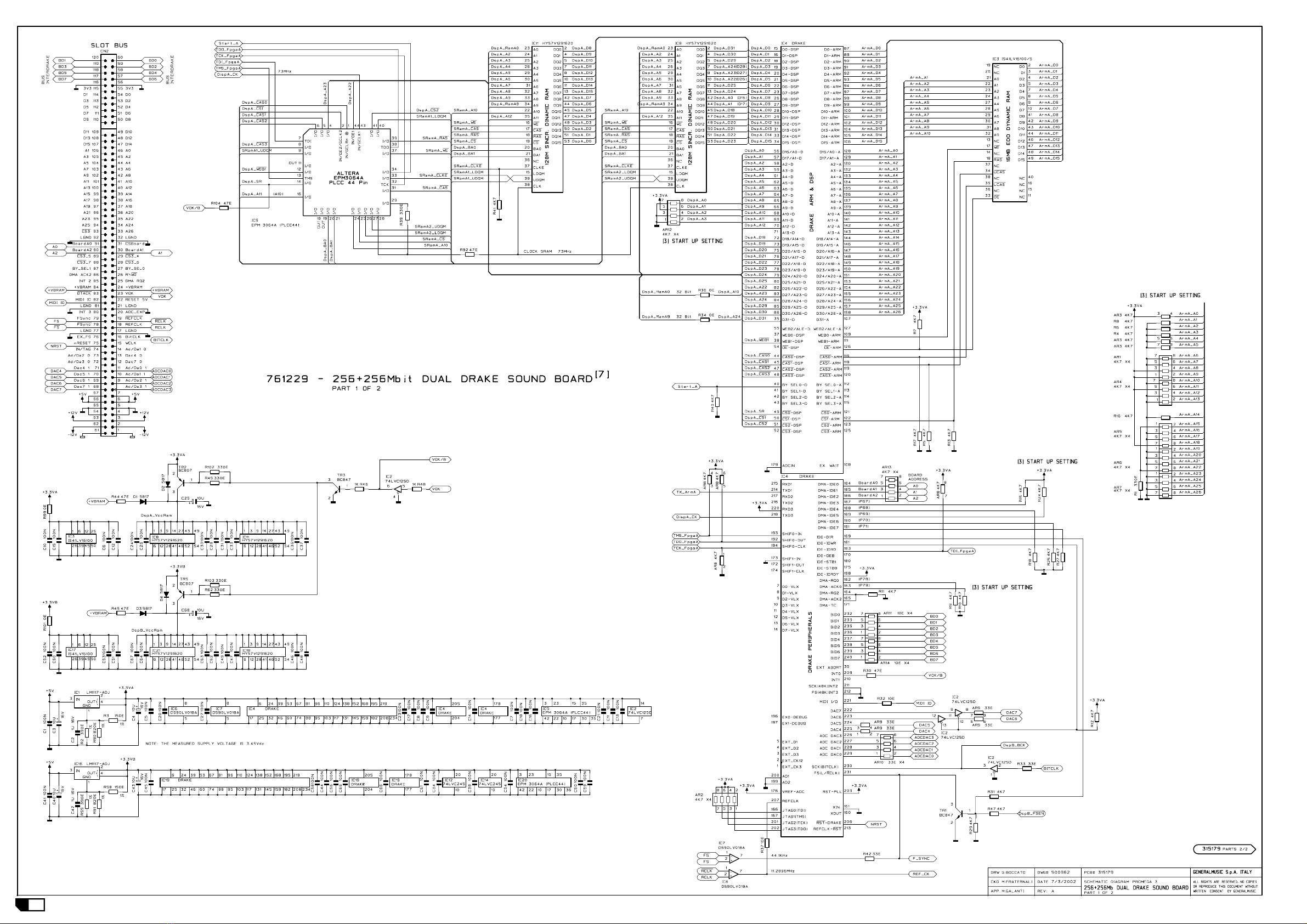1307x924 pixels.
Task: Select the "DRW G.BOCCATO" title block cell
Action: (x=1010, y=872)
